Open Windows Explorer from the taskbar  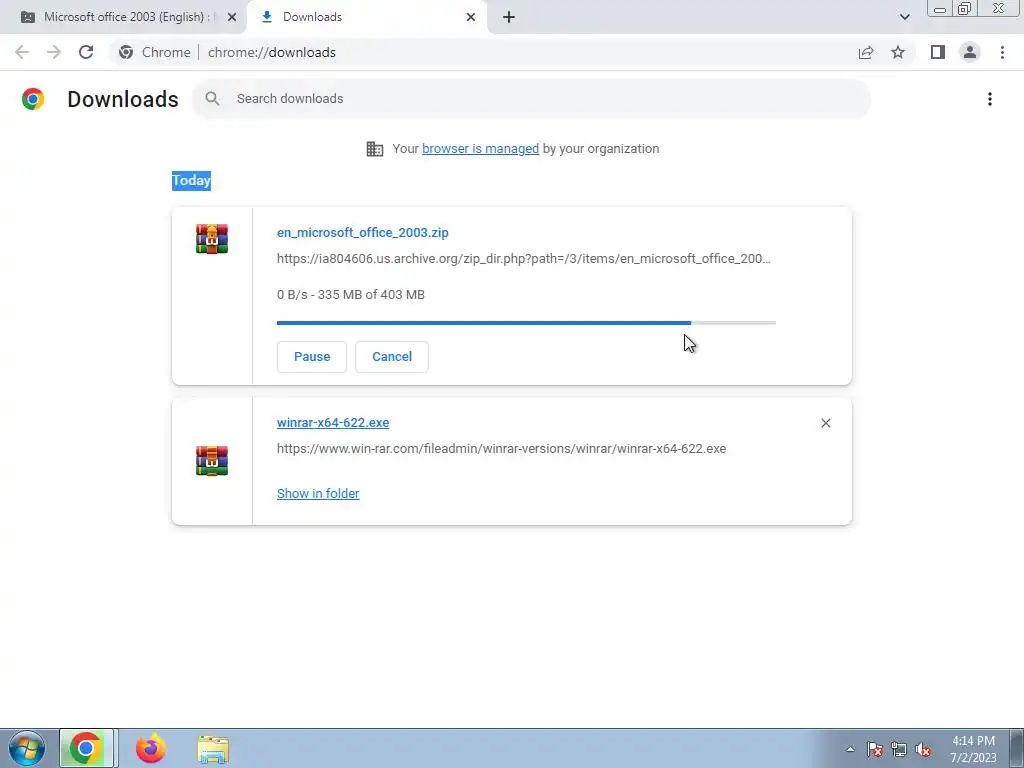coord(213,749)
